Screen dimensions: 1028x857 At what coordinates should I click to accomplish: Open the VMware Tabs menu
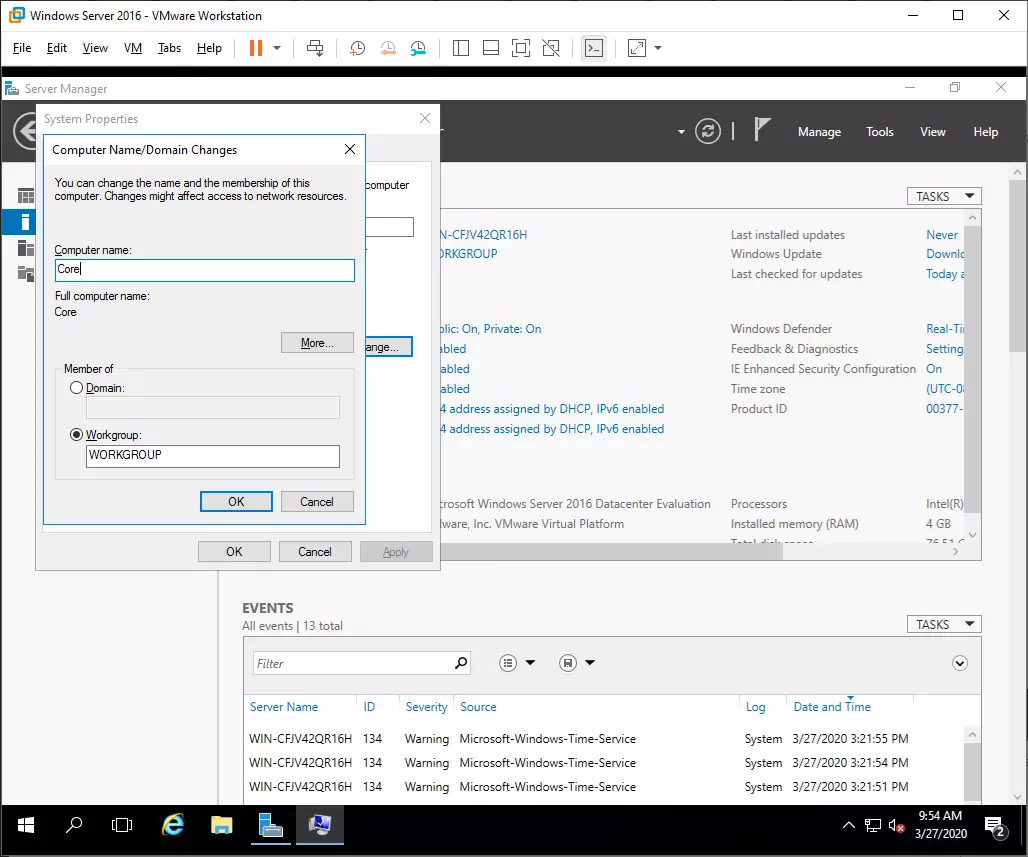(169, 48)
